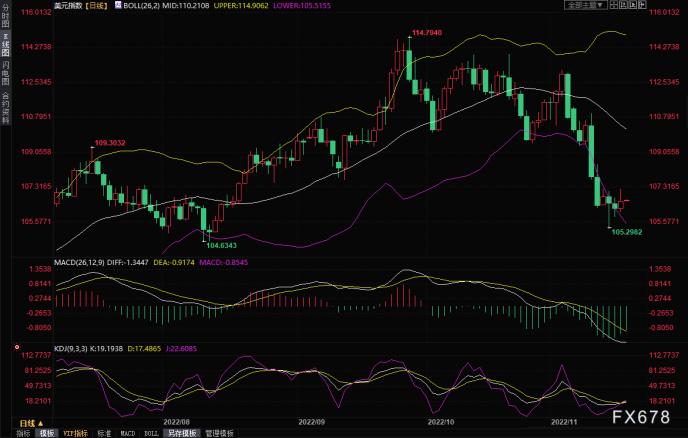Switch to 分时图 side tab
Screen dimensions: 688x438
(5, 16)
